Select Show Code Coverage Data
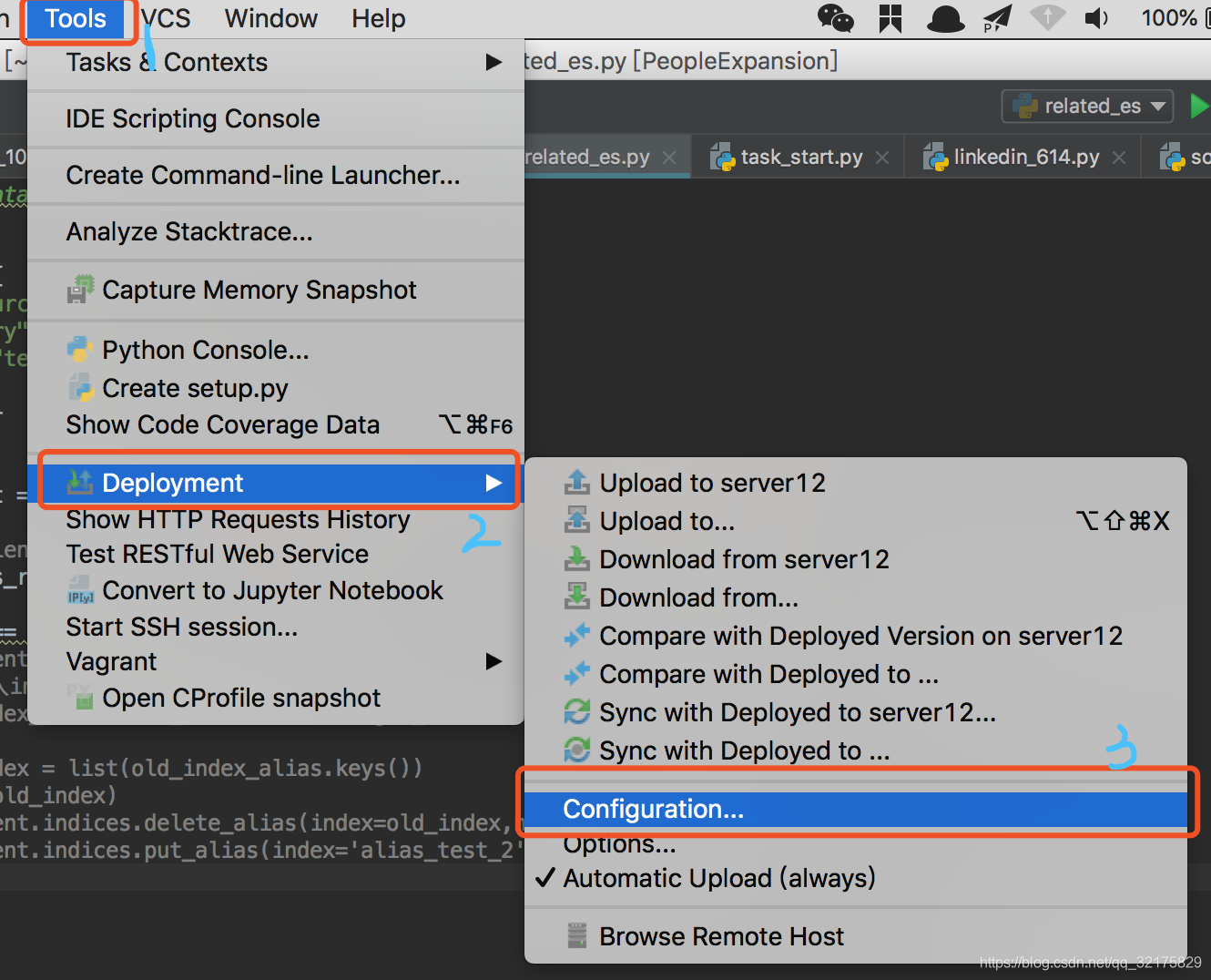Image resolution: width=1211 pixels, height=980 pixels. tap(276, 424)
